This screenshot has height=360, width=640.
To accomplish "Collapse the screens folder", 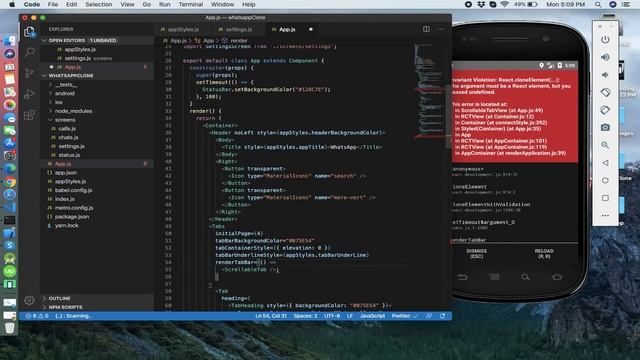I will pyautogui.click(x=97, y=120).
